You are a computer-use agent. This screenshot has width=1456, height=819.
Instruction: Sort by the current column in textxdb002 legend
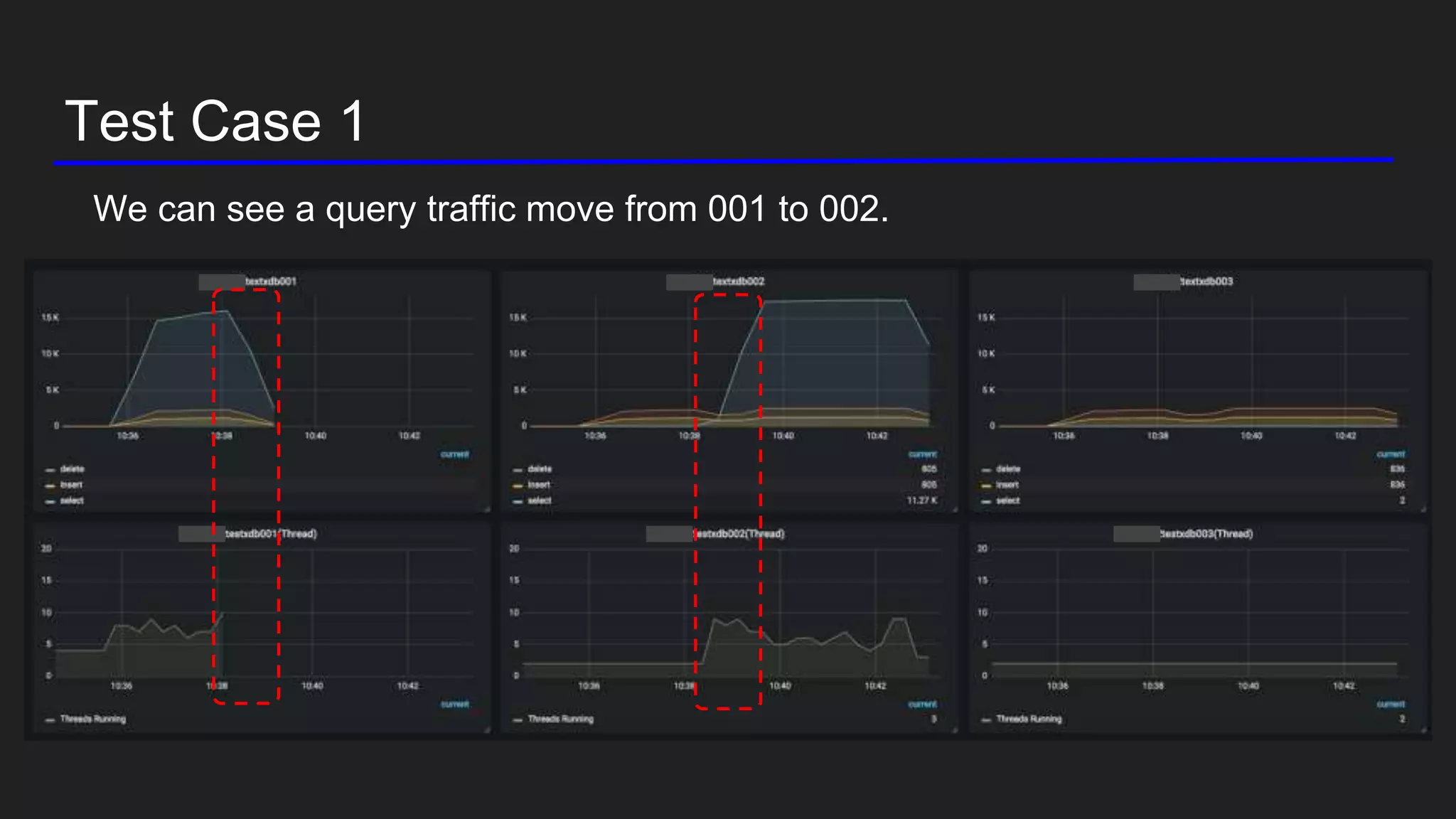click(923, 454)
